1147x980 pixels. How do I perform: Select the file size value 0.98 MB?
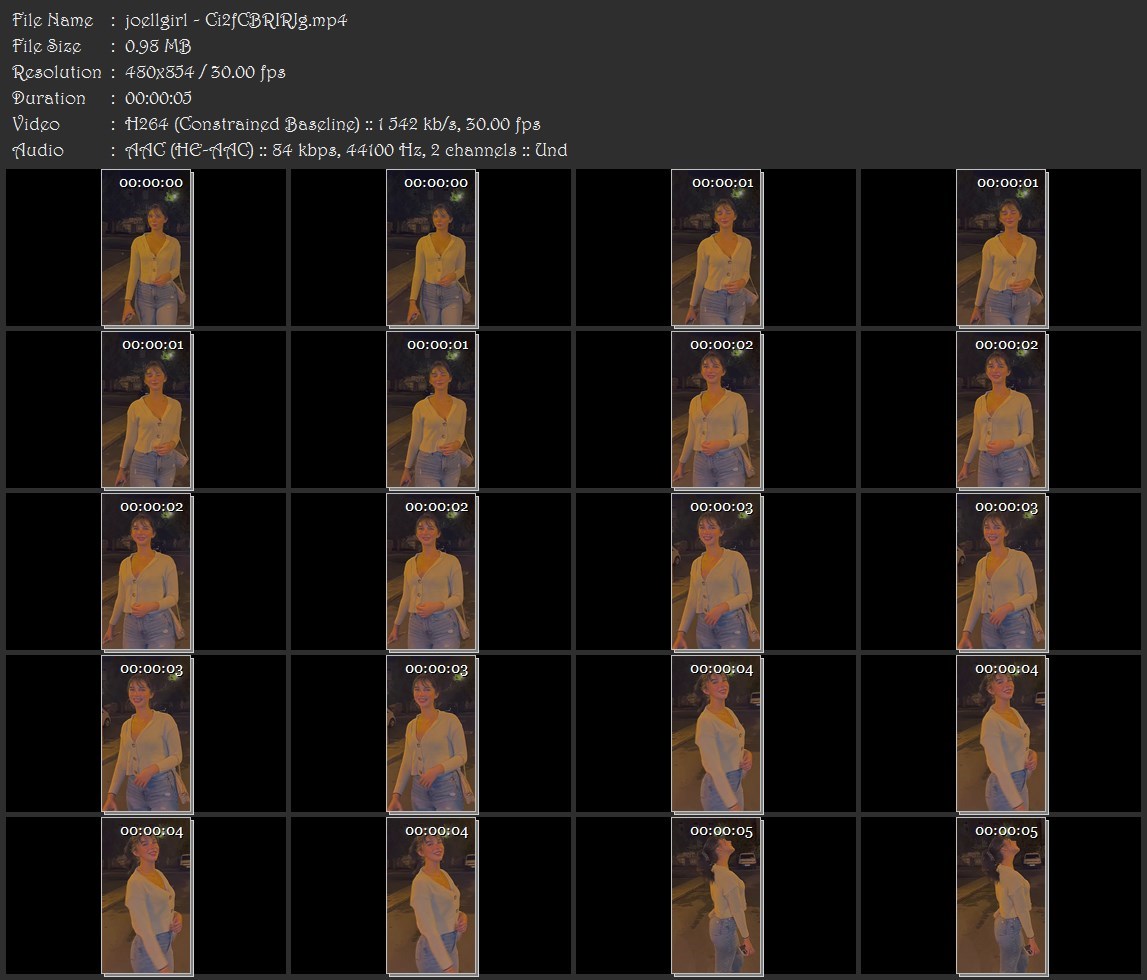(x=158, y=46)
